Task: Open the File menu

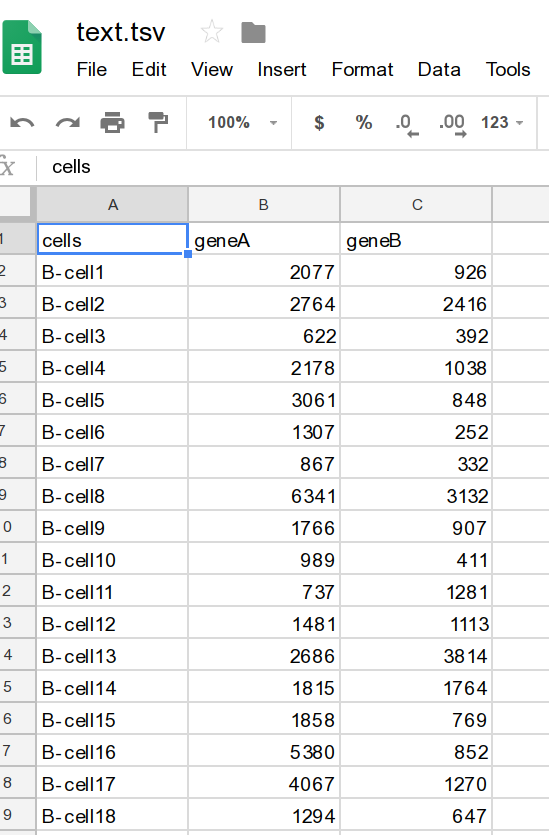Action: pos(92,69)
